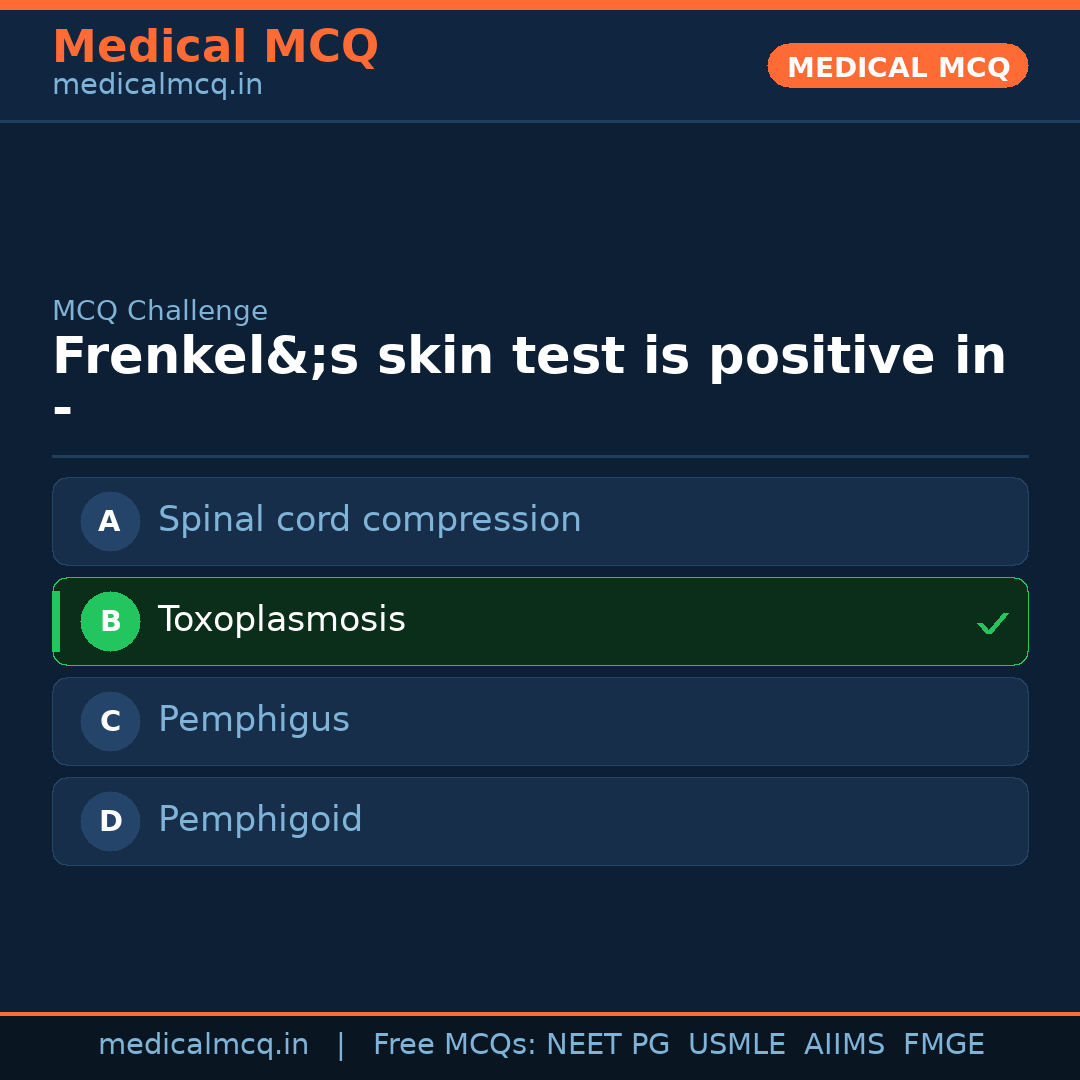This screenshot has height=1080, width=1080.
Task: Click the AIIMS footer label
Action: coord(845,1044)
